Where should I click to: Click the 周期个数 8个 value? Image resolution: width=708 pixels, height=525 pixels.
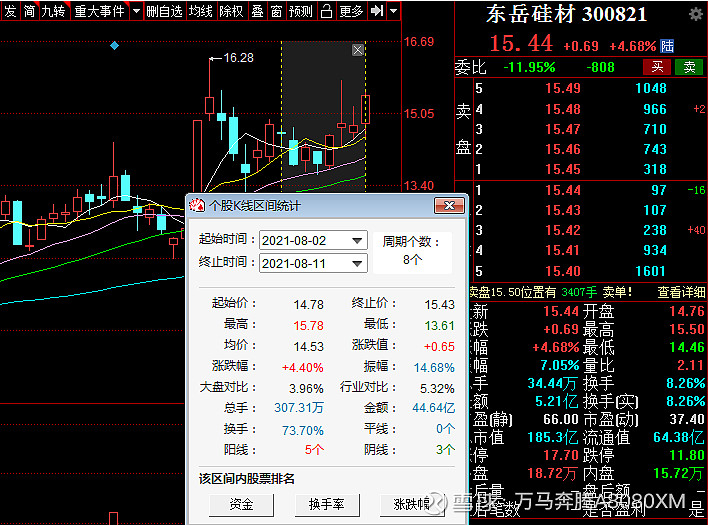tap(413, 260)
